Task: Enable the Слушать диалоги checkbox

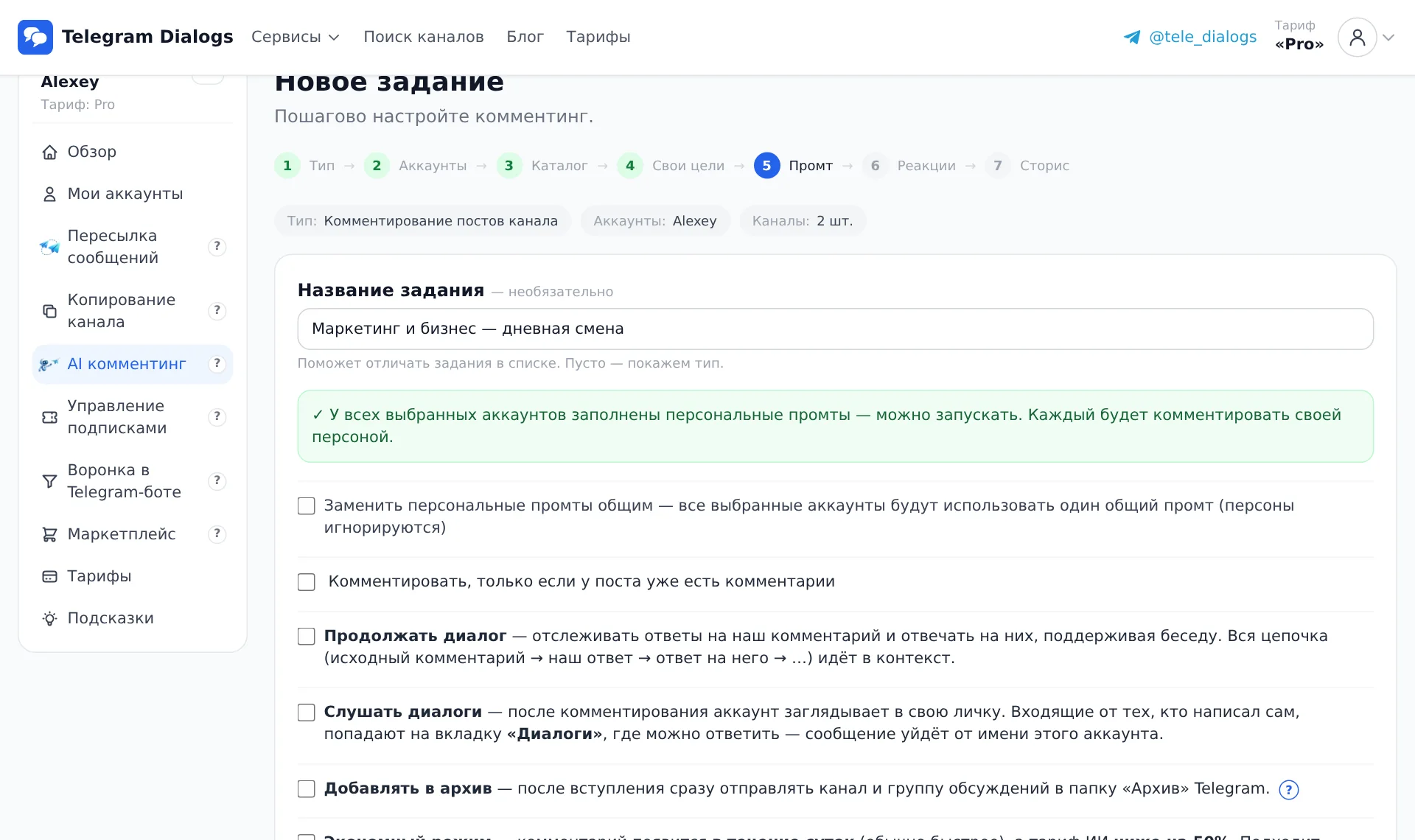Action: tap(307, 713)
